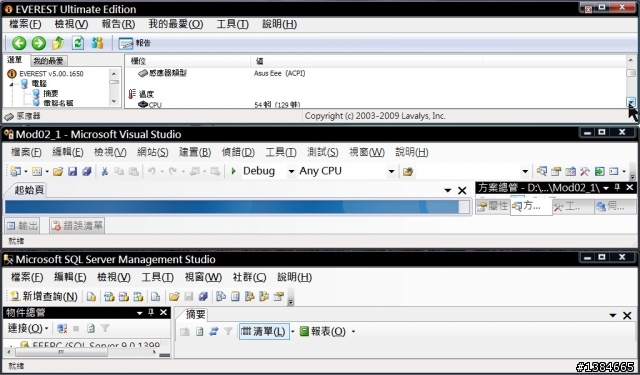Click 新增查詢(N) in SQL Server Management Studio
The image size is (640, 375).
coord(43,297)
